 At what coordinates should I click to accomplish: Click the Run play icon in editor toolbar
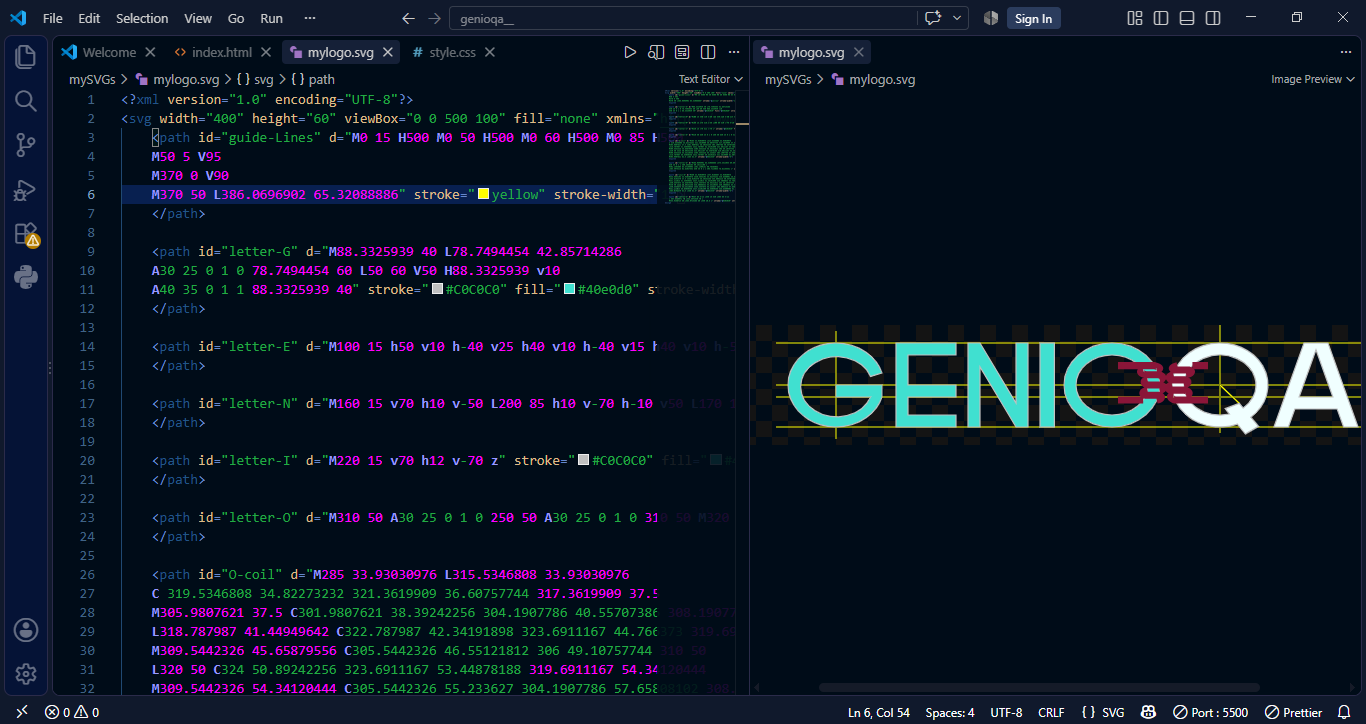tap(630, 52)
